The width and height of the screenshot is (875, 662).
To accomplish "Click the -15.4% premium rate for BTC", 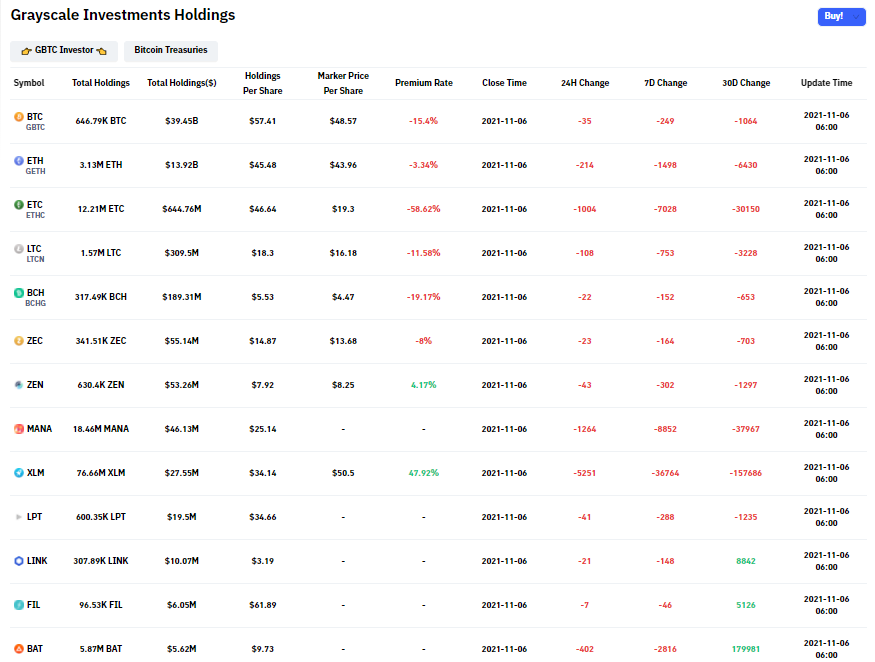I will [424, 121].
